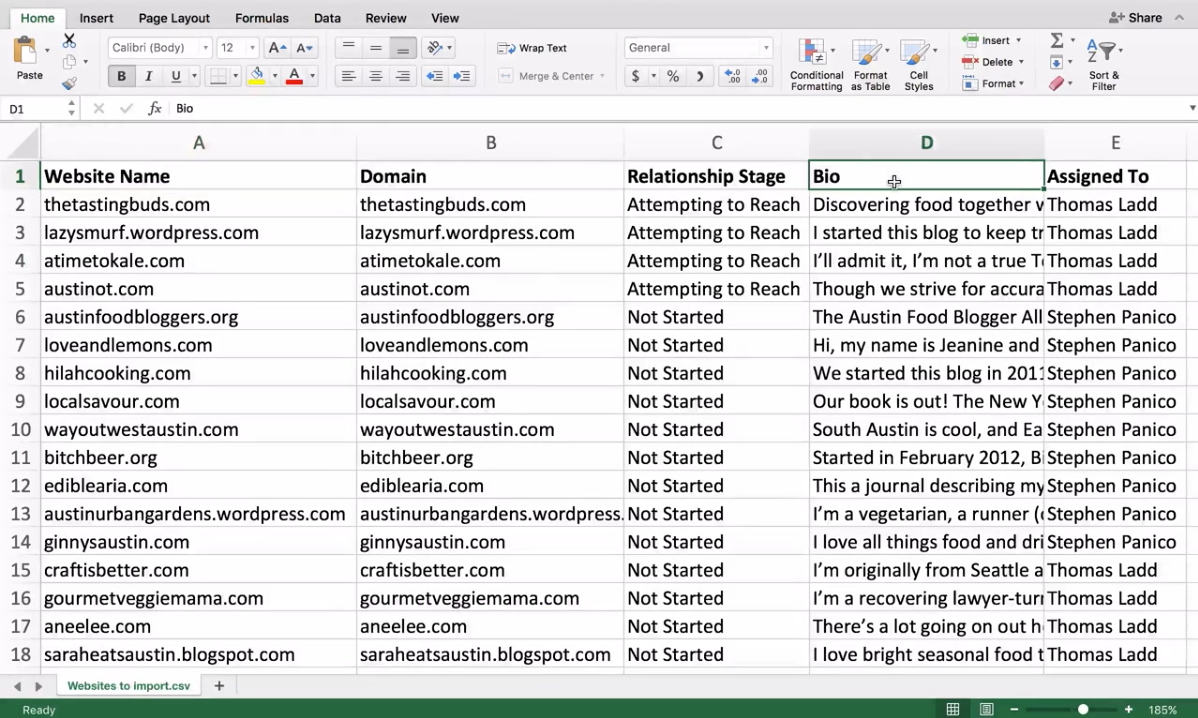Adjust the zoom slider handle

(x=1083, y=710)
